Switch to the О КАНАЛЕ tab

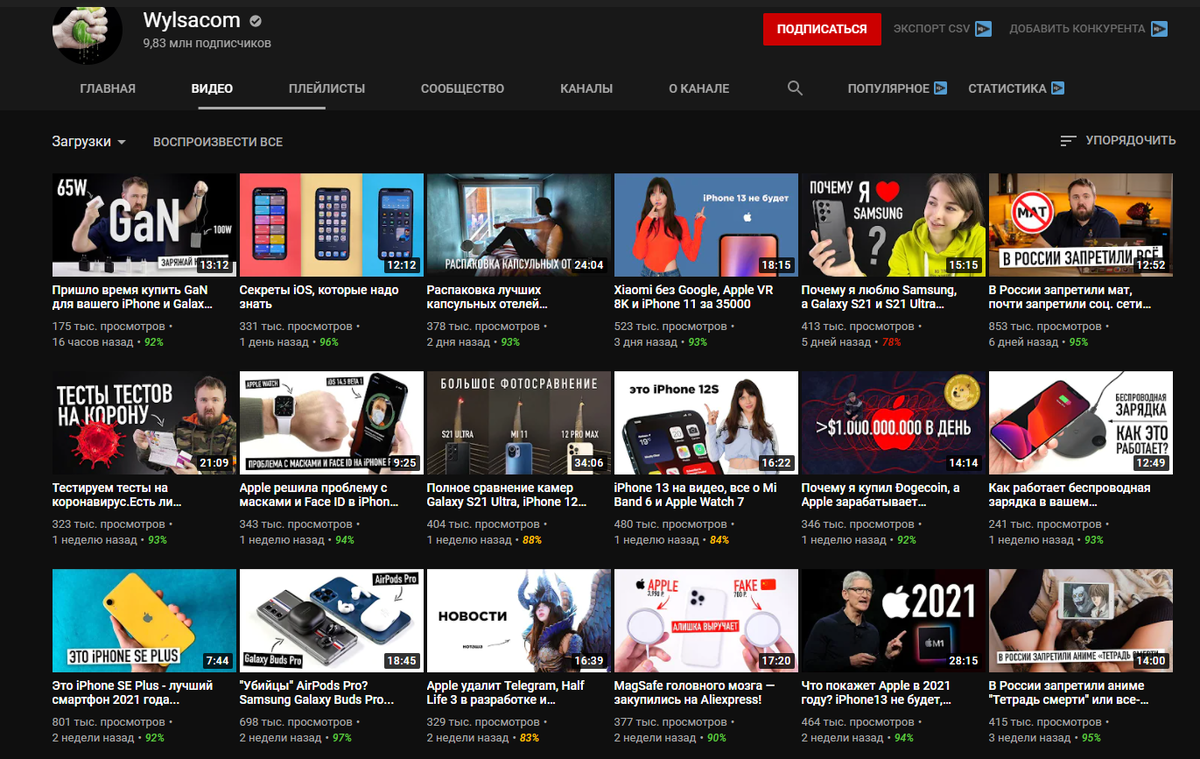699,88
